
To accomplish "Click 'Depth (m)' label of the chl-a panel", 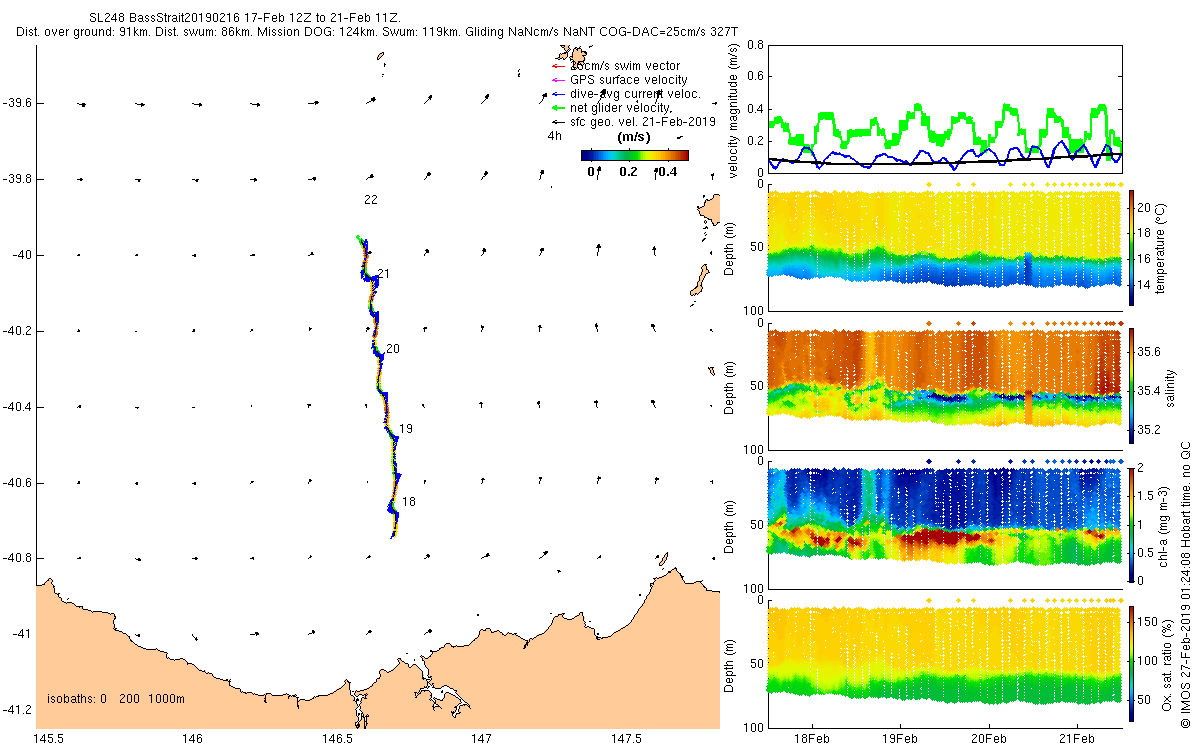I will click(729, 525).
